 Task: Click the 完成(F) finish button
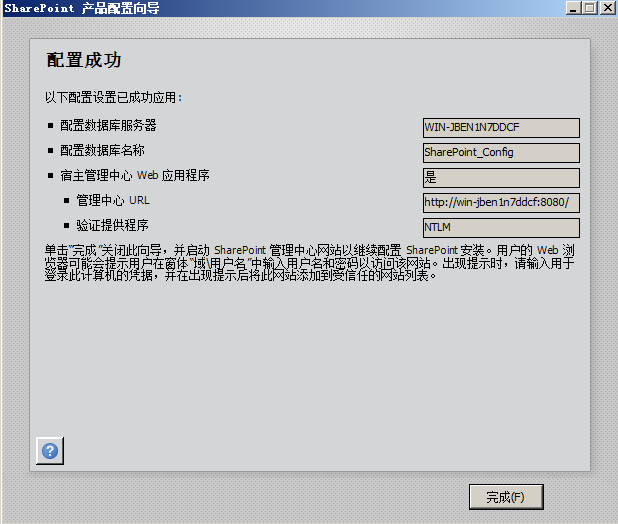(x=506, y=497)
